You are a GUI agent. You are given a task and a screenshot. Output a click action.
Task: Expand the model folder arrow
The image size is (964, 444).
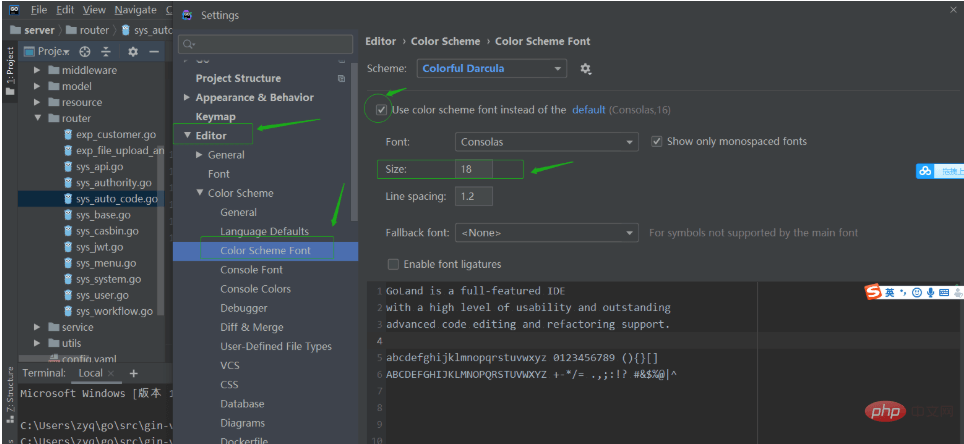click(37, 86)
